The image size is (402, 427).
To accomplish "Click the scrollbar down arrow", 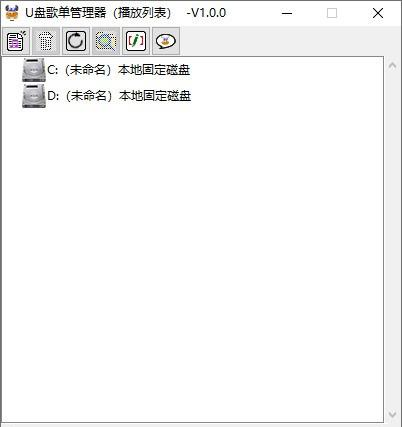I will [x=392, y=414].
